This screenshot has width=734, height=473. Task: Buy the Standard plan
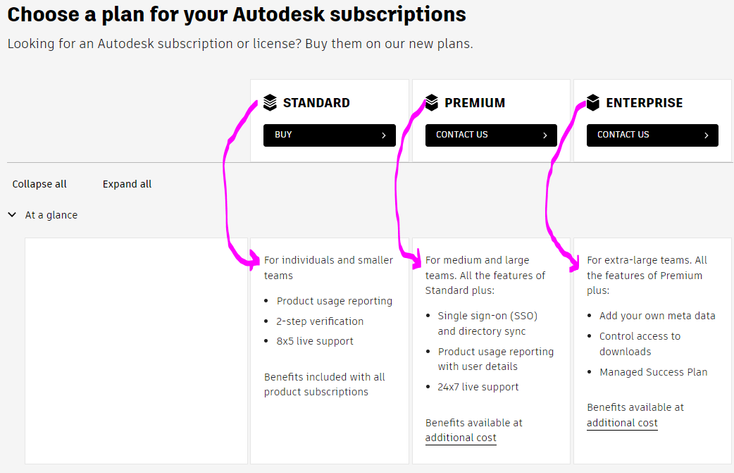[x=329, y=135]
